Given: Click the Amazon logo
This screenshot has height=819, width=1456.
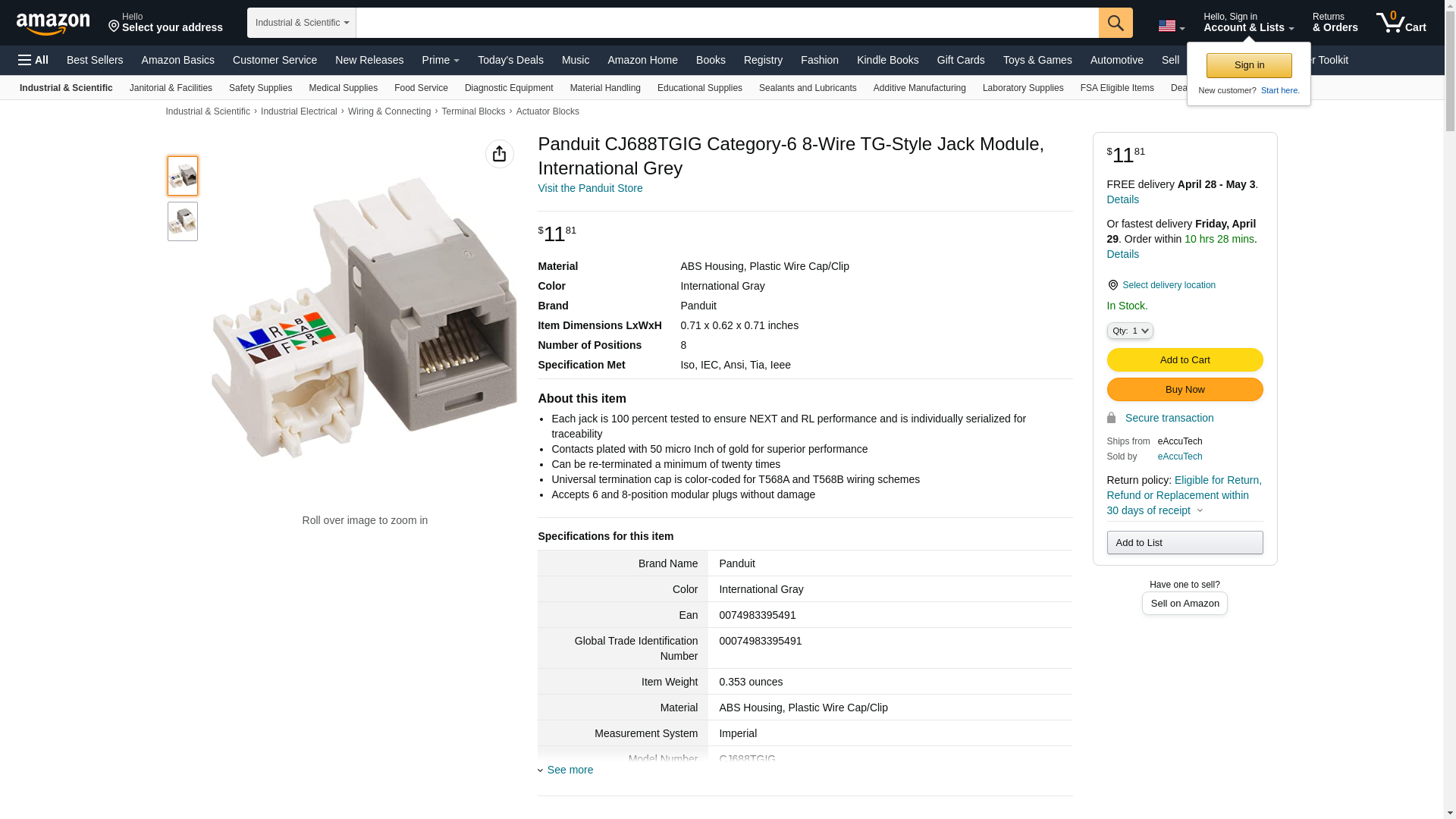Looking at the screenshot, I should 53,24.
